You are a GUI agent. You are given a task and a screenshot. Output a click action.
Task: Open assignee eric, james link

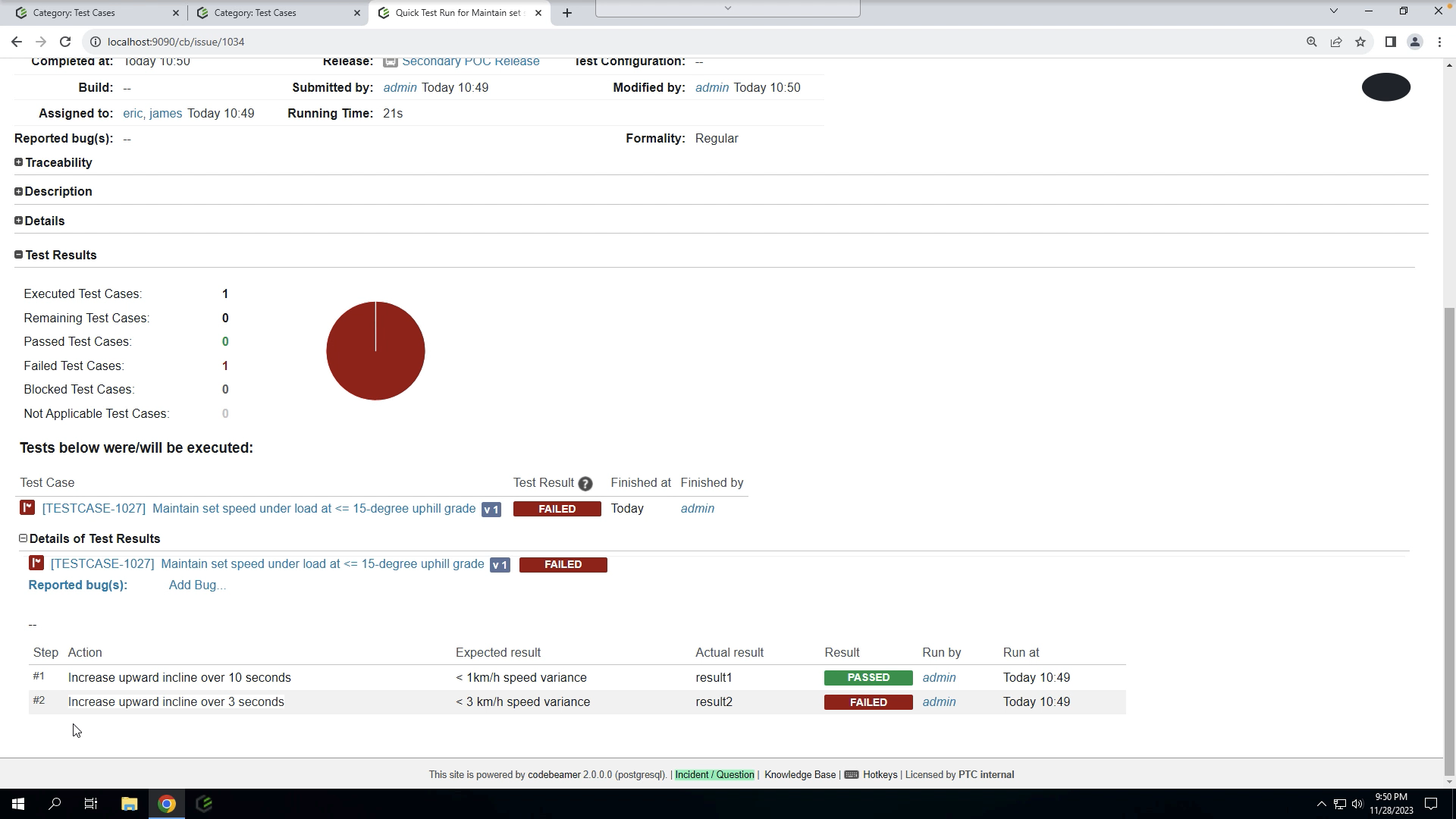coord(152,114)
